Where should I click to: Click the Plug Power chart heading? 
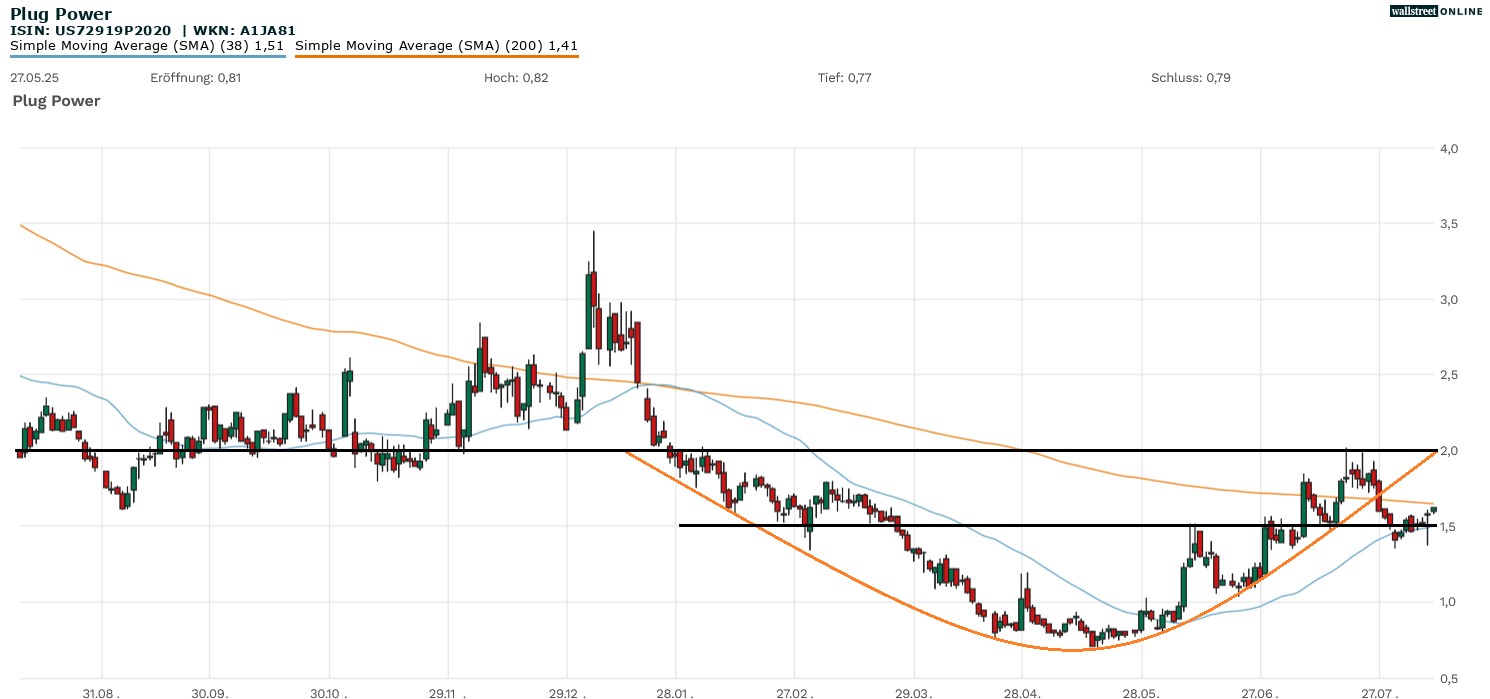point(56,101)
